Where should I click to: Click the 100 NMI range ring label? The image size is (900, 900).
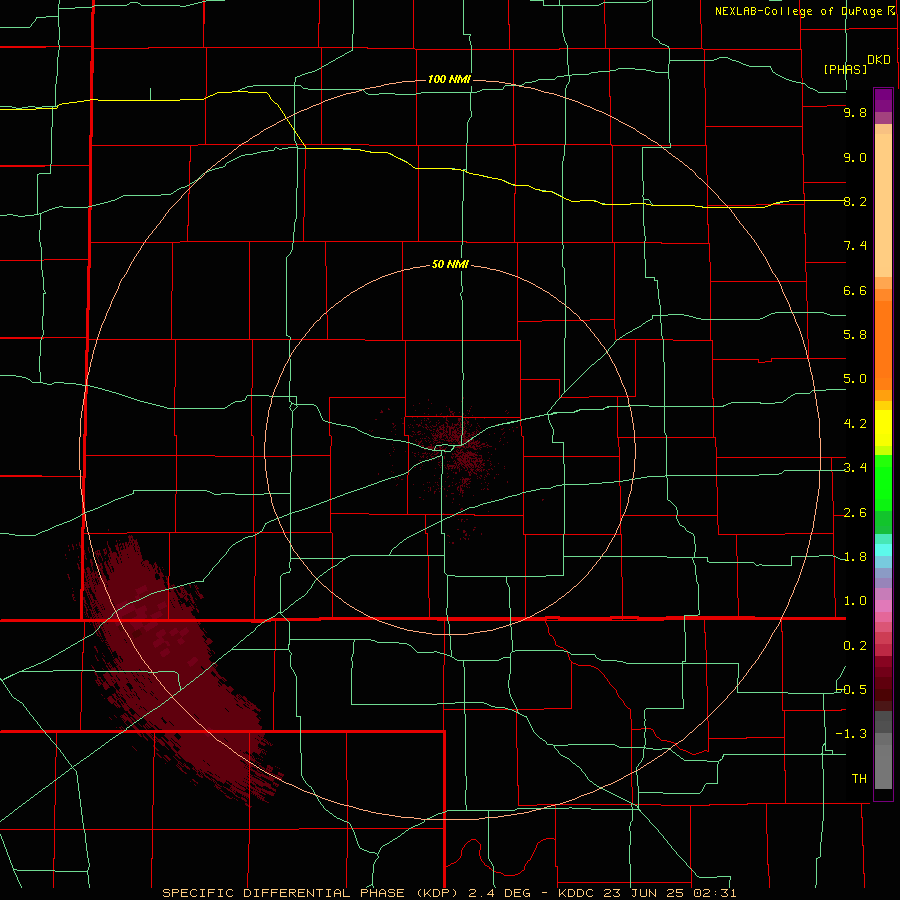449,79
